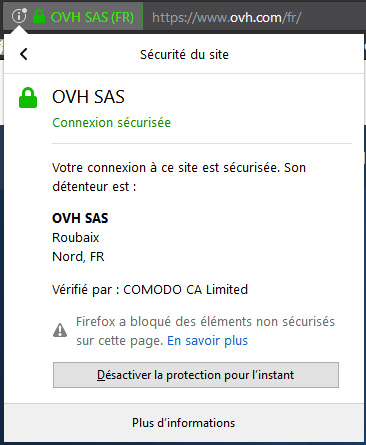Image resolution: width=366 pixels, height=445 pixels.
Task: Click the sentence 'Votre connexion à ce site est sécurisée'
Action: coord(166,167)
